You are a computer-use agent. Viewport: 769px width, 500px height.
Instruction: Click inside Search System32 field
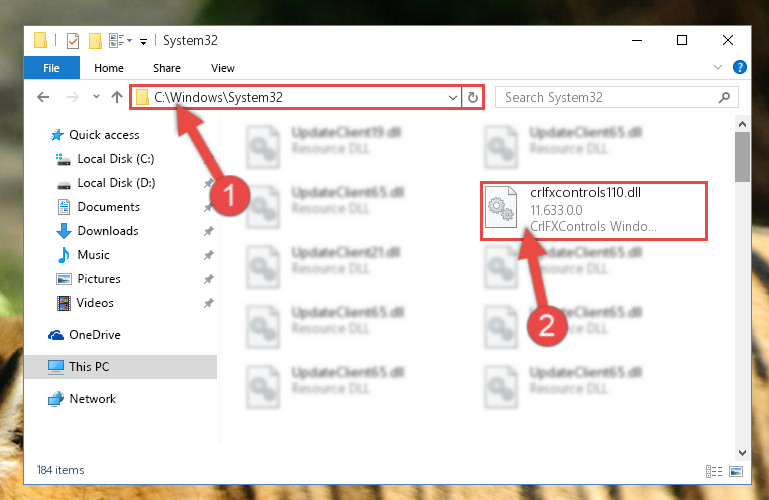[x=608, y=98]
